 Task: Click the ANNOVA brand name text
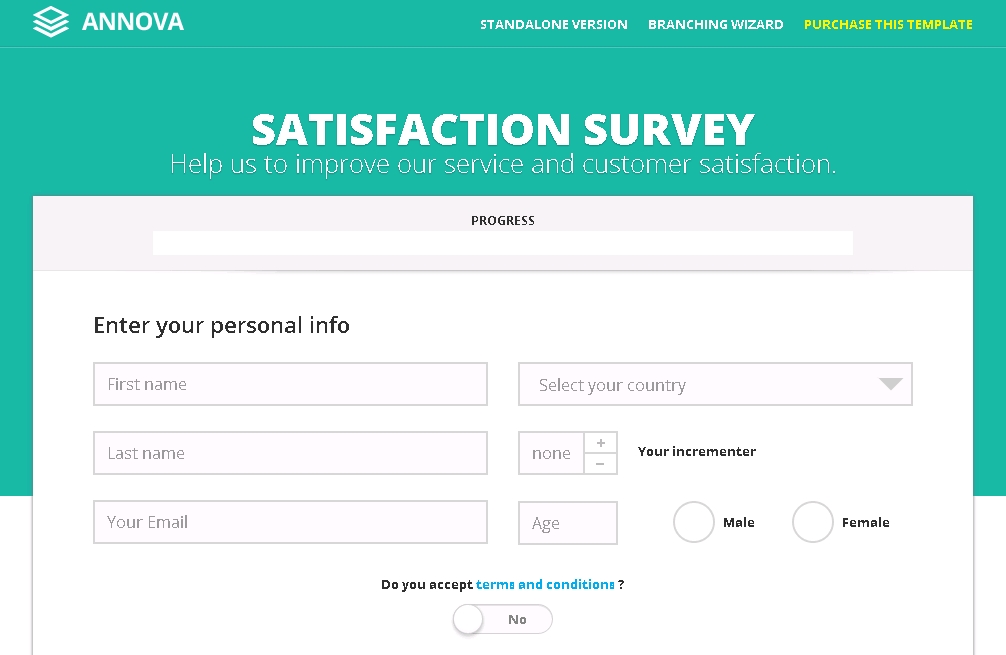133,22
